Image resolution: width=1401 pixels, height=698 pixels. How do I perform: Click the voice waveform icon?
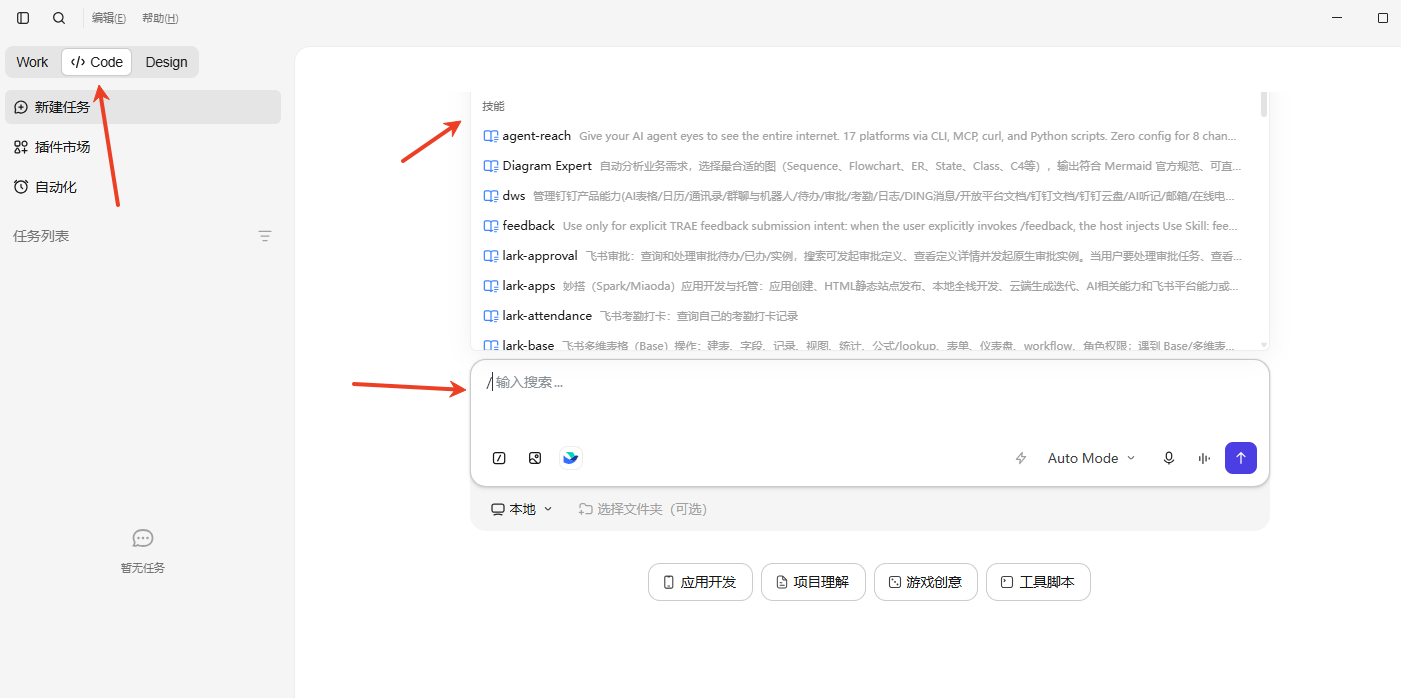pos(1204,458)
